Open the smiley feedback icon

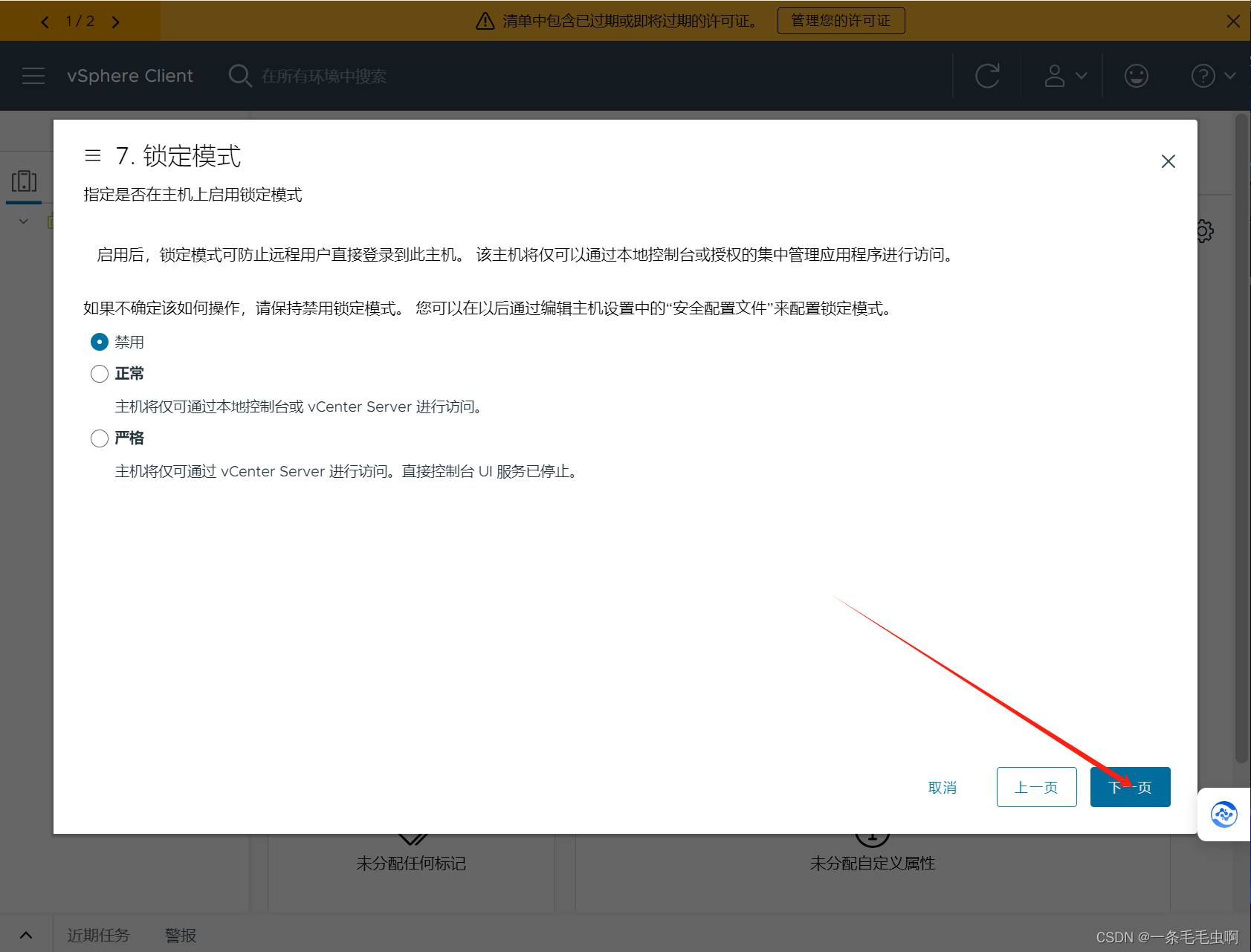(x=1136, y=76)
